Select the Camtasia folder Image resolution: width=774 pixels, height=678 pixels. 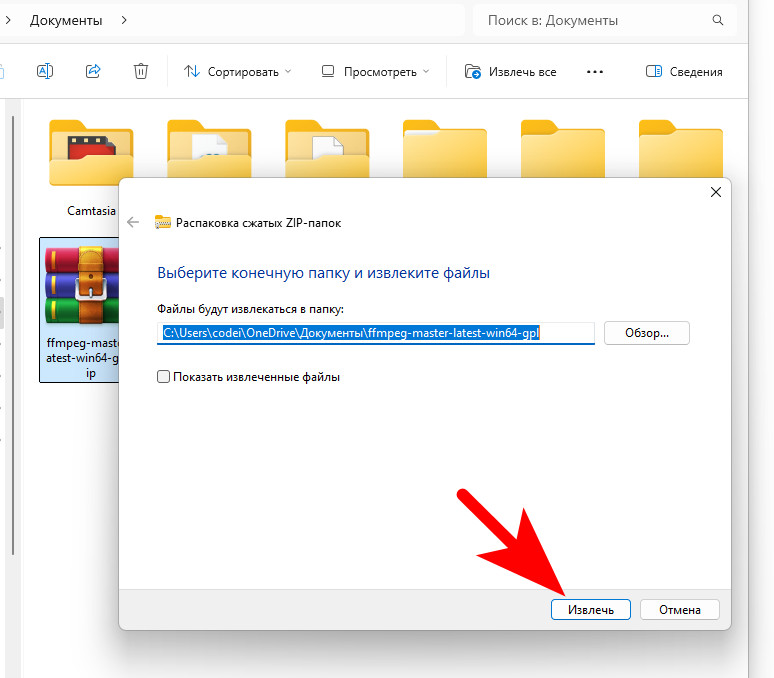tap(91, 168)
